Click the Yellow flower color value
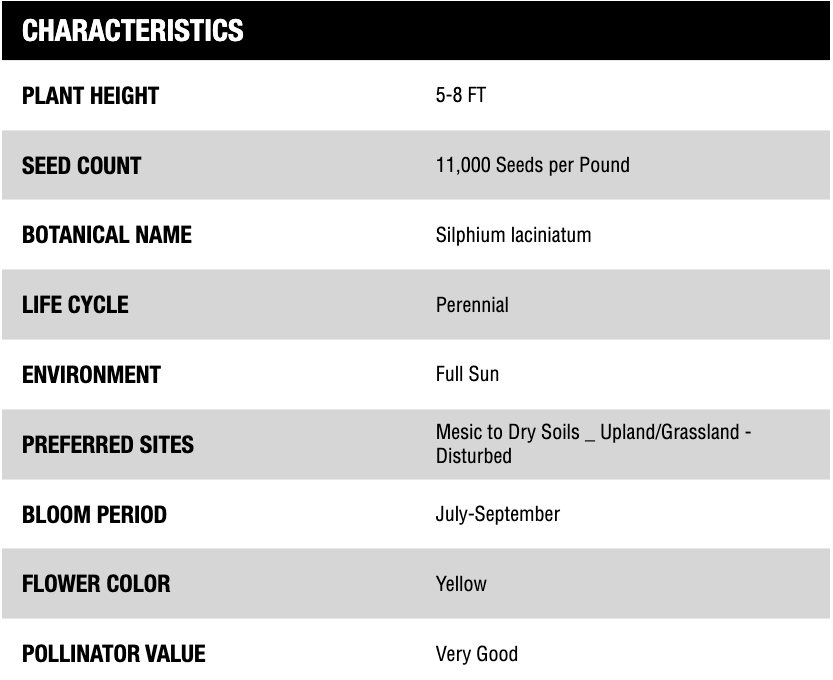This screenshot has width=833, height=680. click(461, 584)
